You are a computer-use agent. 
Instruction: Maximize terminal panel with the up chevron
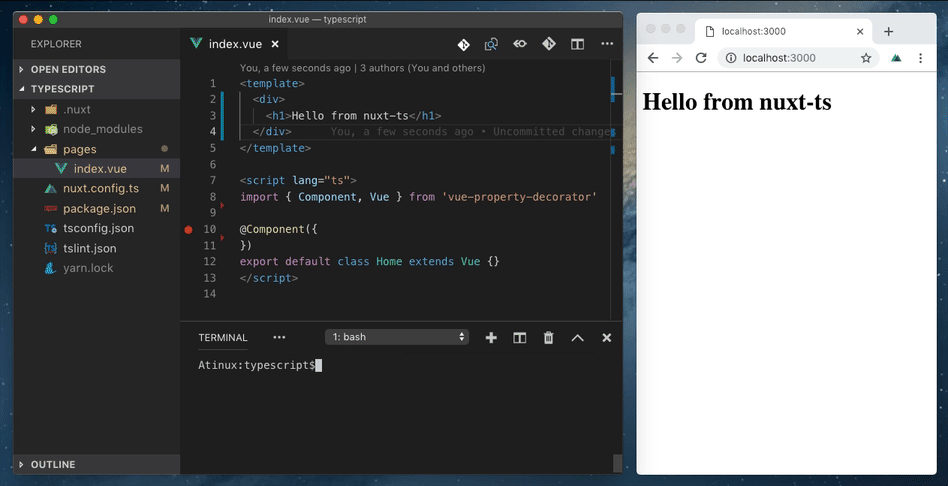point(577,338)
